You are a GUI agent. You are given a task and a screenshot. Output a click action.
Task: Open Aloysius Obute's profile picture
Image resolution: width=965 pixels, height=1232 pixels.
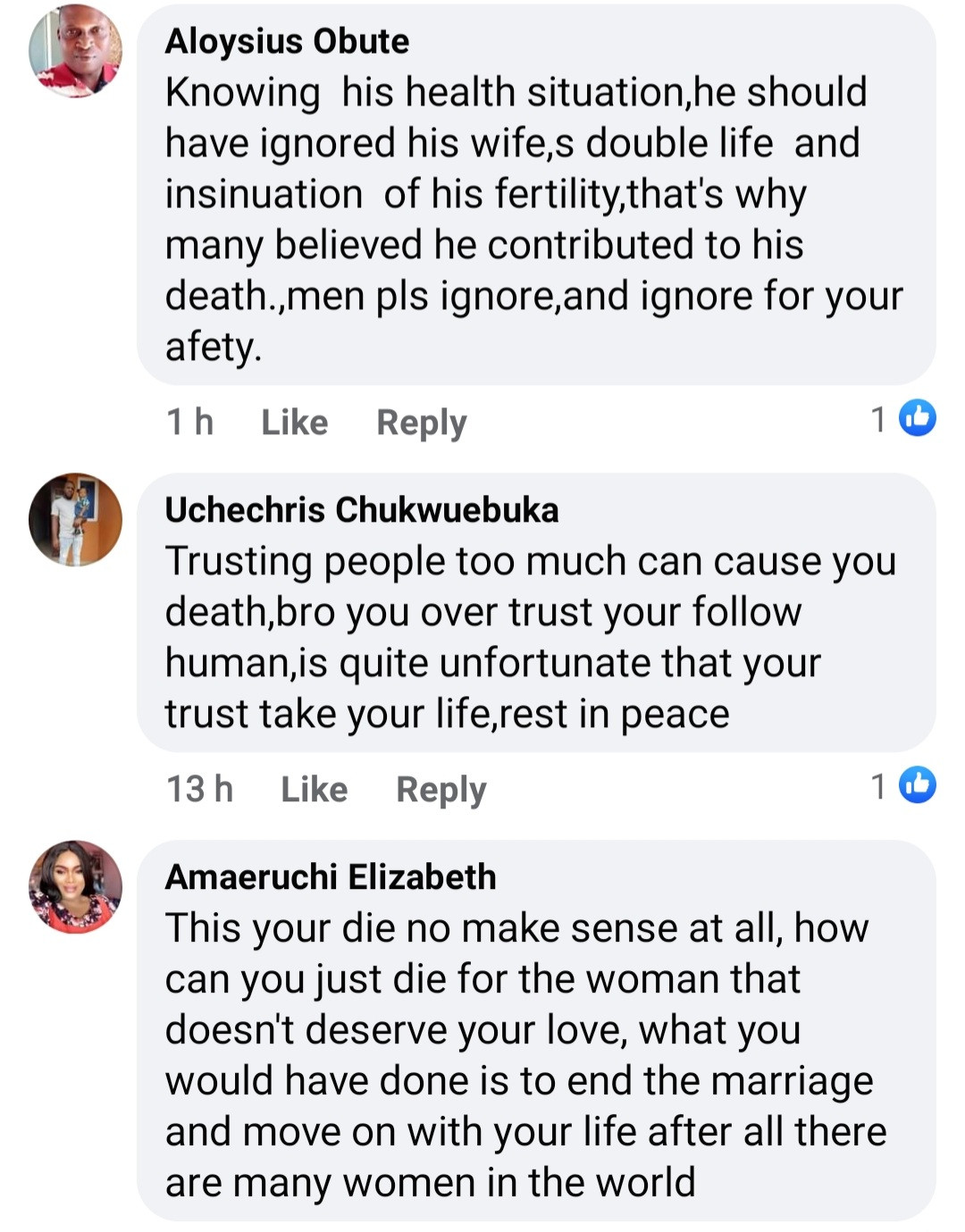[75, 51]
